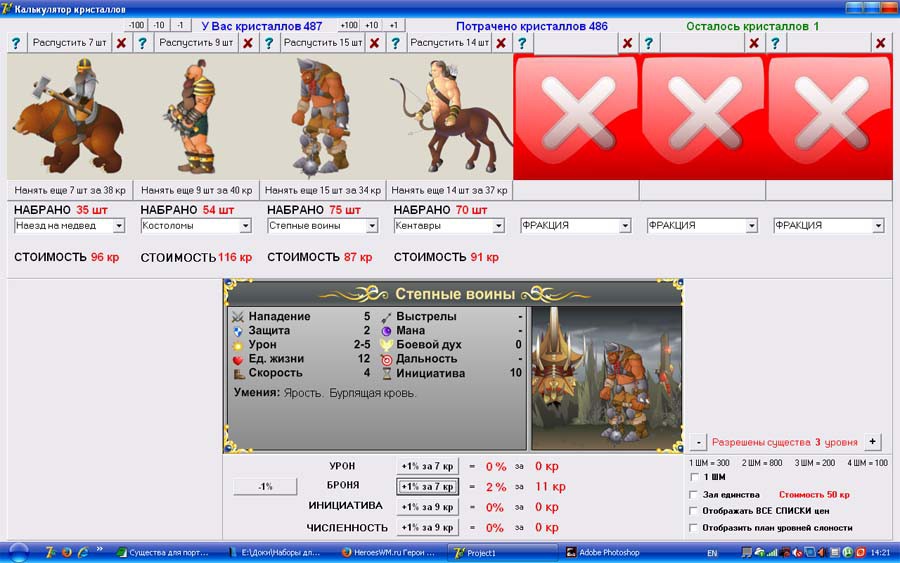This screenshot has width=900, height=563.
Task: Click help icon beside 'Распустить 14 шт'
Action: click(x=395, y=43)
